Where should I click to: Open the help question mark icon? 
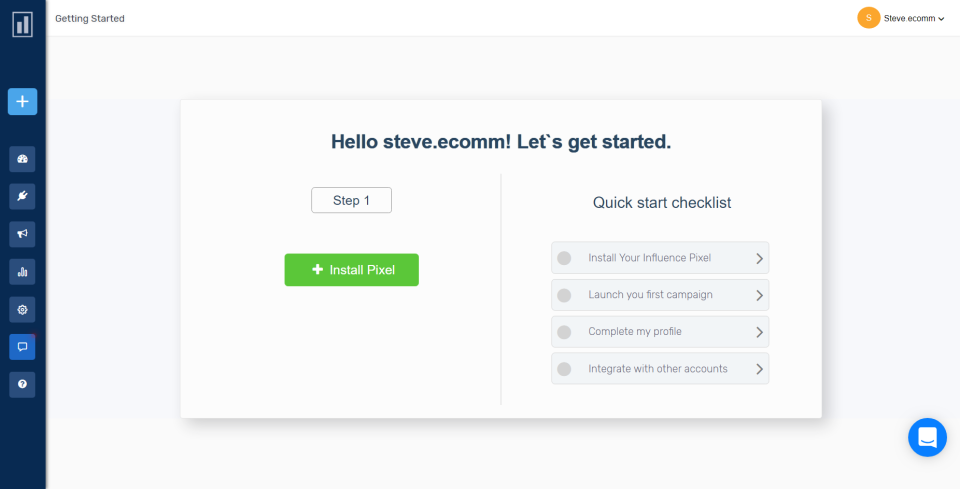pyautogui.click(x=22, y=384)
